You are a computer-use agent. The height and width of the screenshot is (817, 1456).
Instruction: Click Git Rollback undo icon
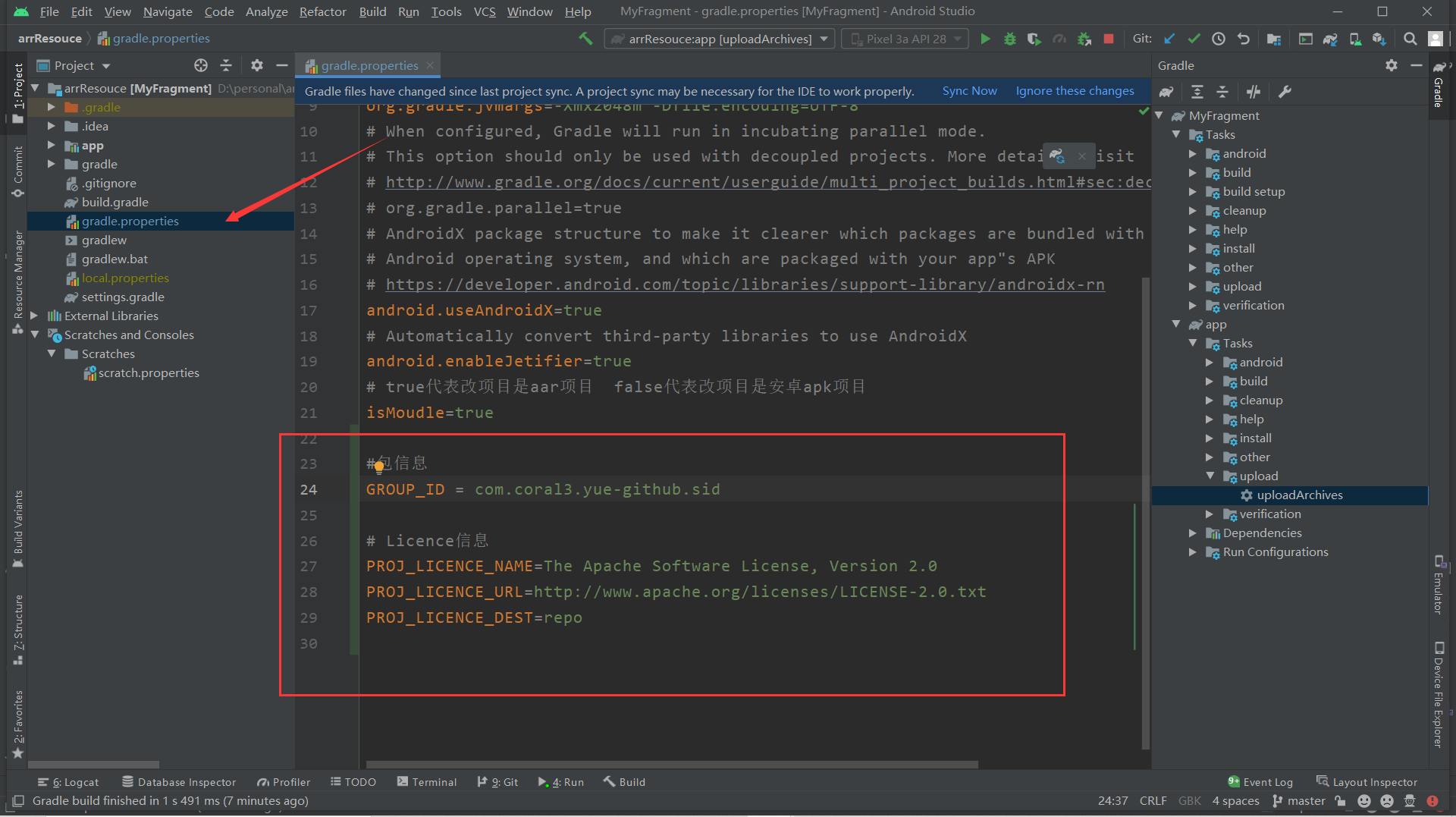click(1243, 39)
